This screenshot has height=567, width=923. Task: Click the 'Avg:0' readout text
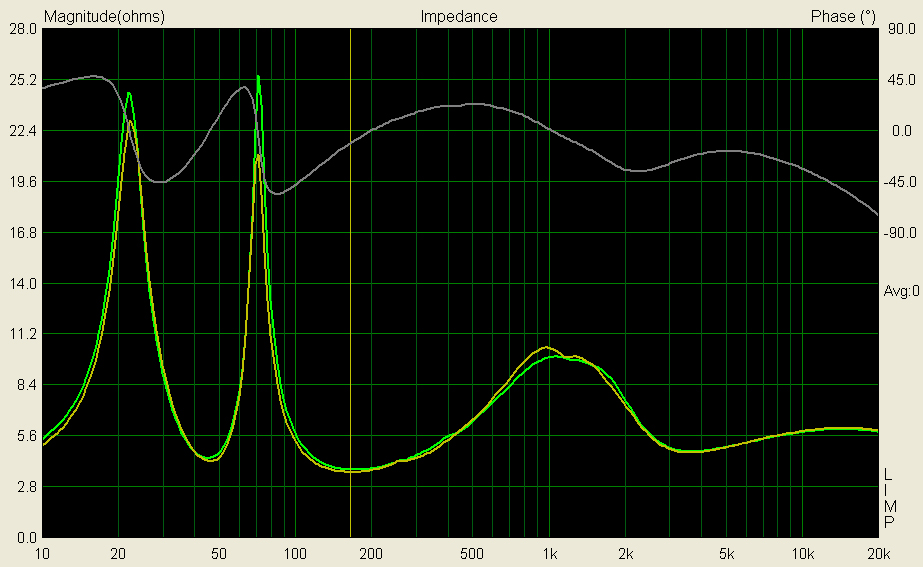(x=901, y=291)
